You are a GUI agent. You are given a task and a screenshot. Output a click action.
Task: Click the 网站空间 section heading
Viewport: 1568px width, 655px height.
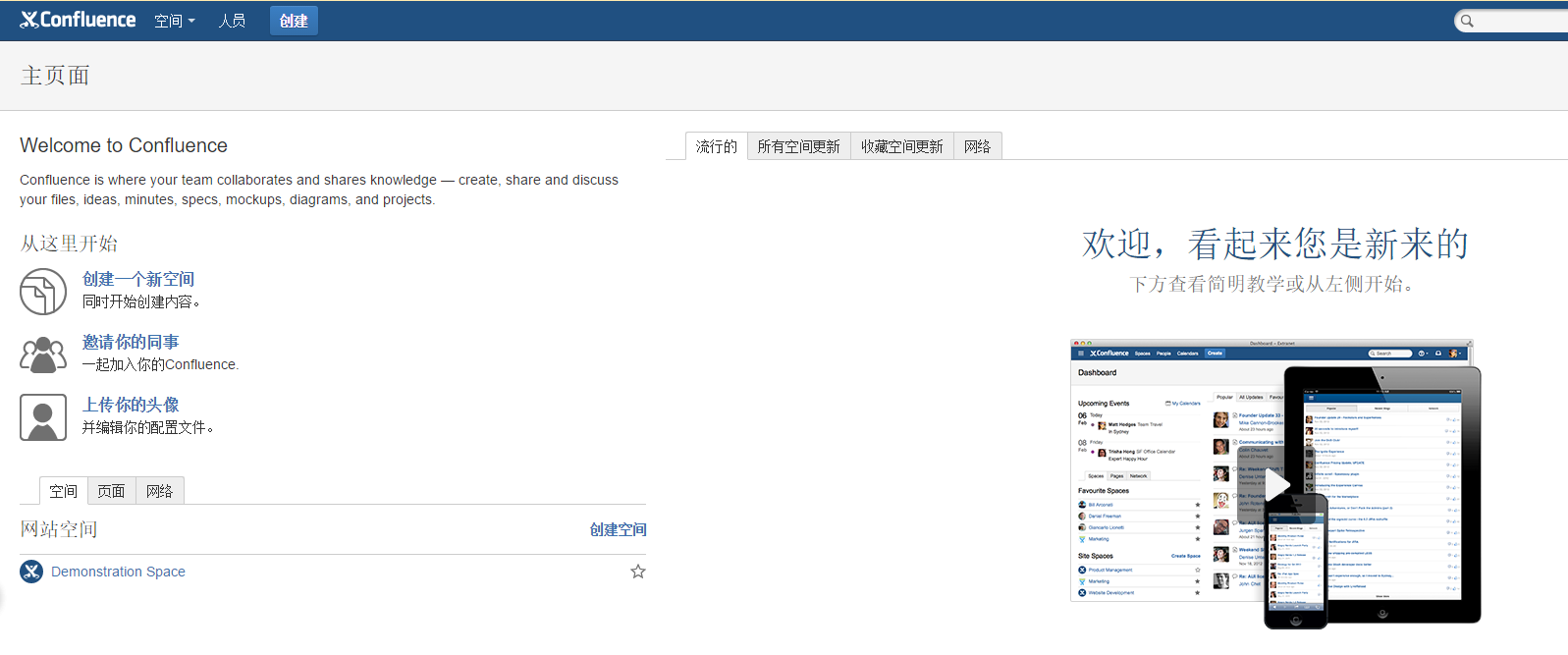(x=59, y=529)
